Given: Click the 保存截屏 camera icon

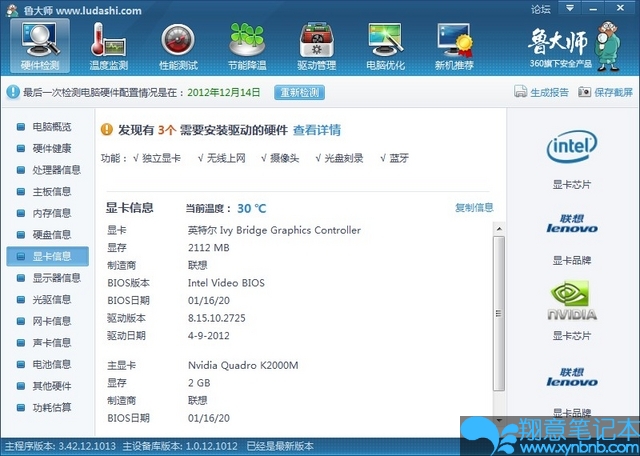Looking at the screenshot, I should coord(584,92).
